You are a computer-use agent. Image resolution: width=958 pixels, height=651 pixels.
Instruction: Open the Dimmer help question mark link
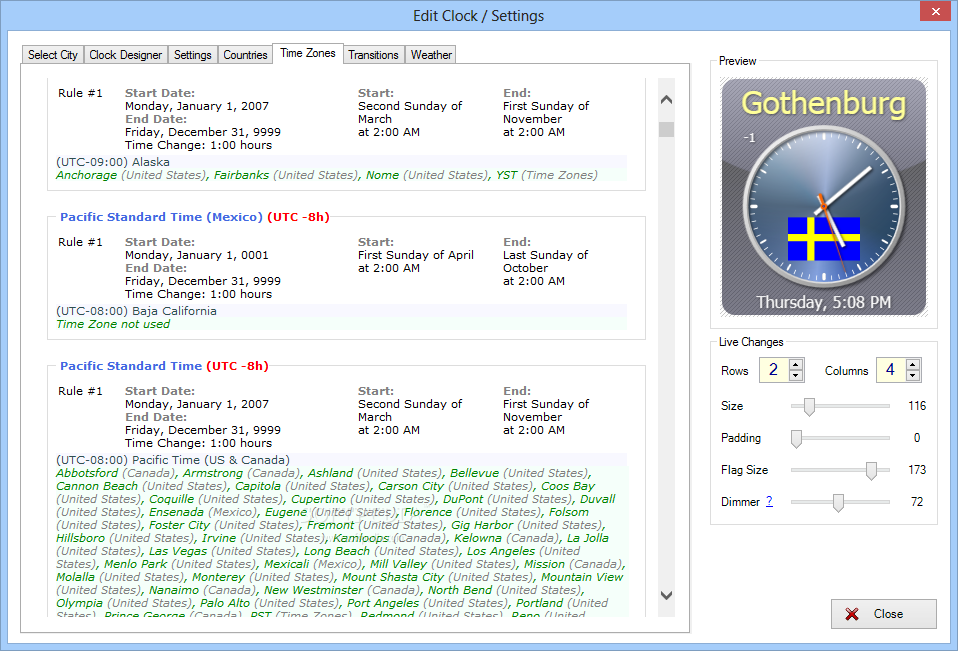pyautogui.click(x=769, y=501)
